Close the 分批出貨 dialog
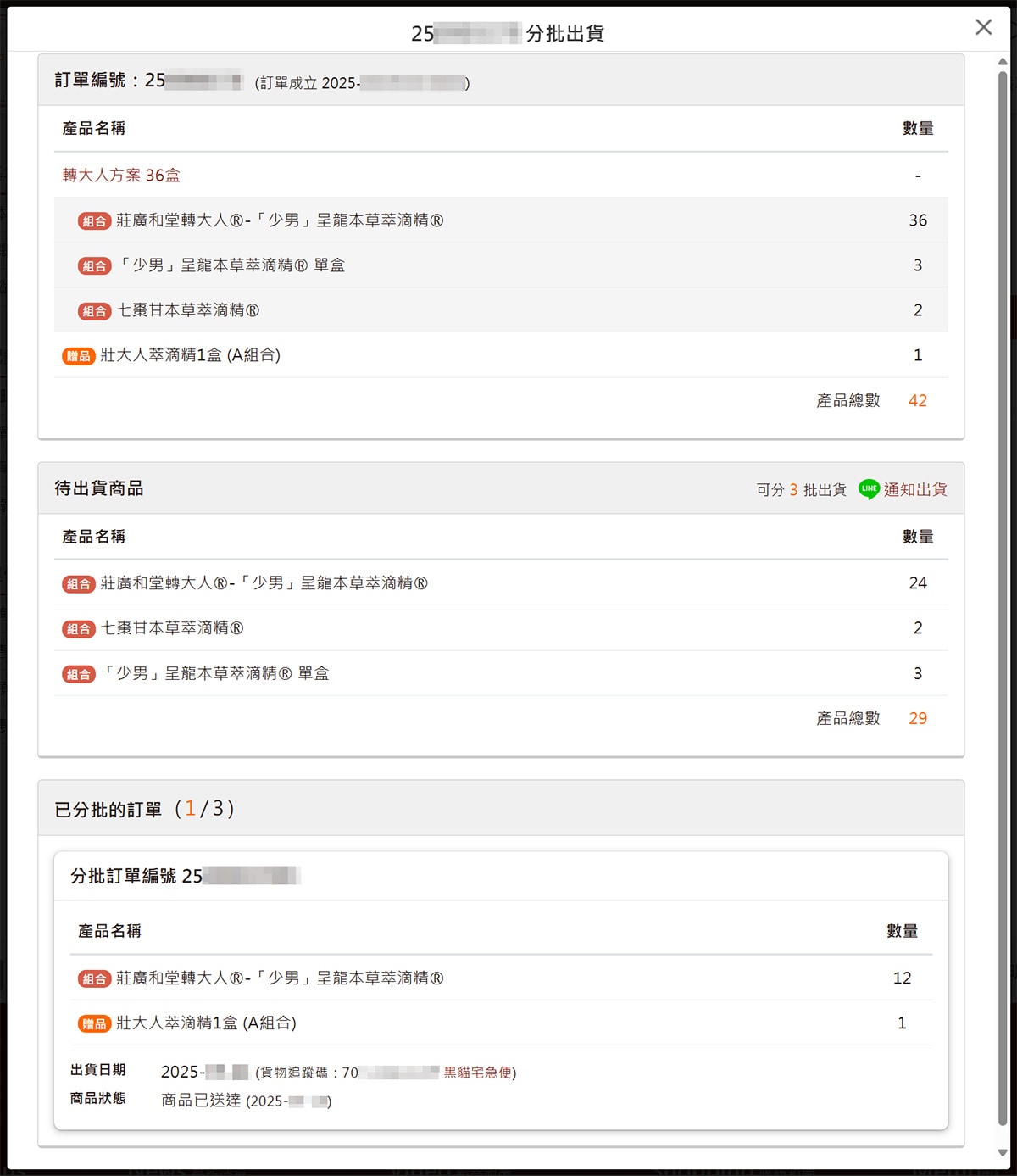1017x1176 pixels. coord(983,27)
